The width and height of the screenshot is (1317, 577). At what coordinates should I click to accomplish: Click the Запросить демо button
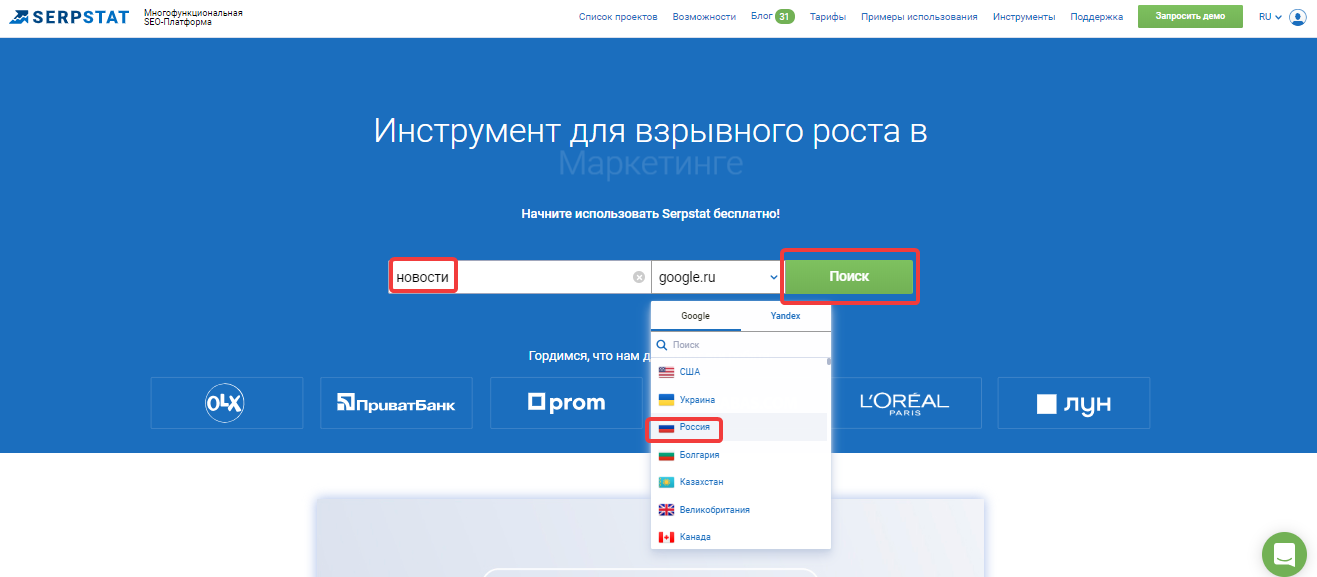1190,16
